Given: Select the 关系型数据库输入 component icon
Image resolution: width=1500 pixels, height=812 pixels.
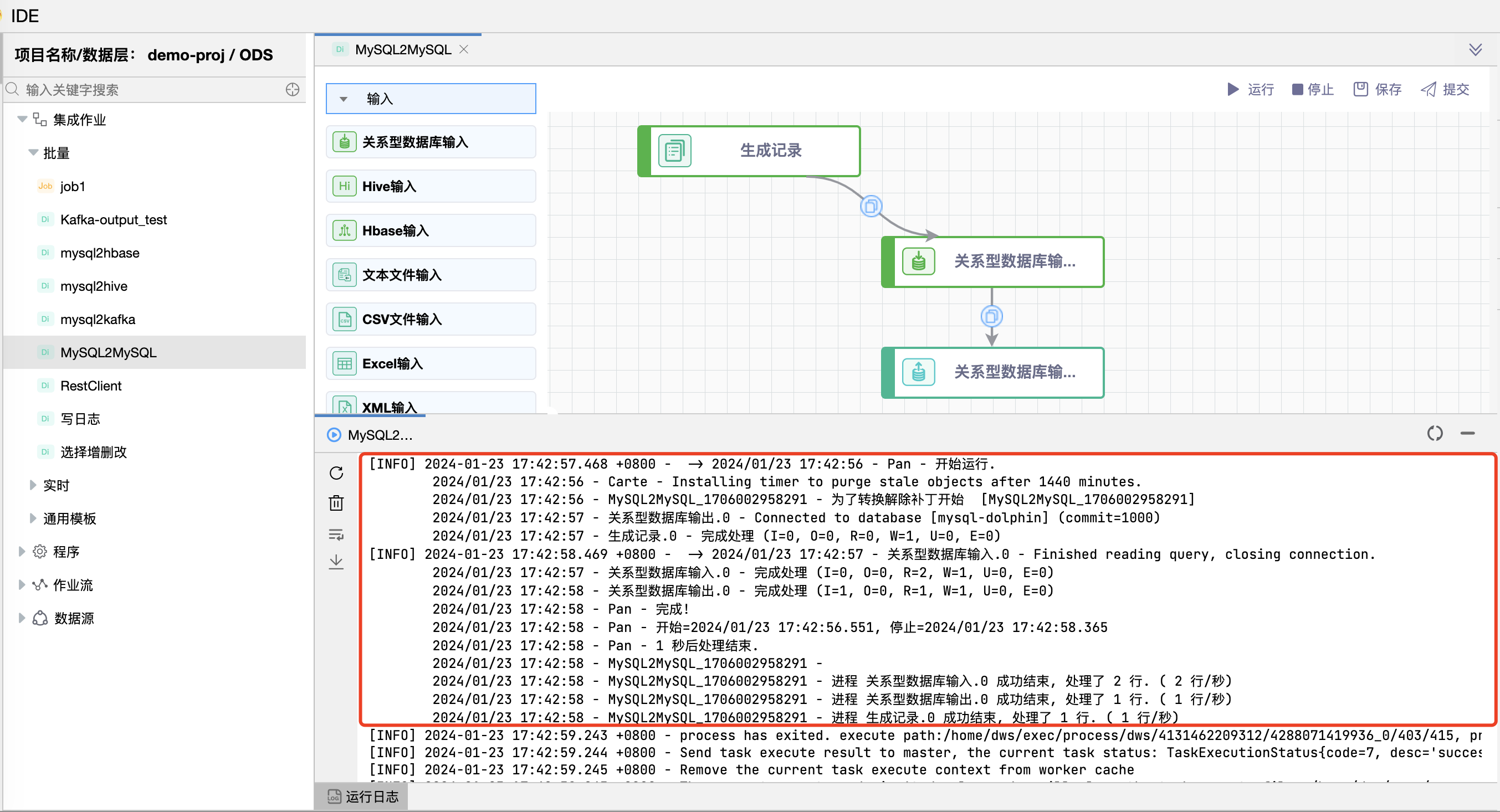Looking at the screenshot, I should pyautogui.click(x=344, y=141).
